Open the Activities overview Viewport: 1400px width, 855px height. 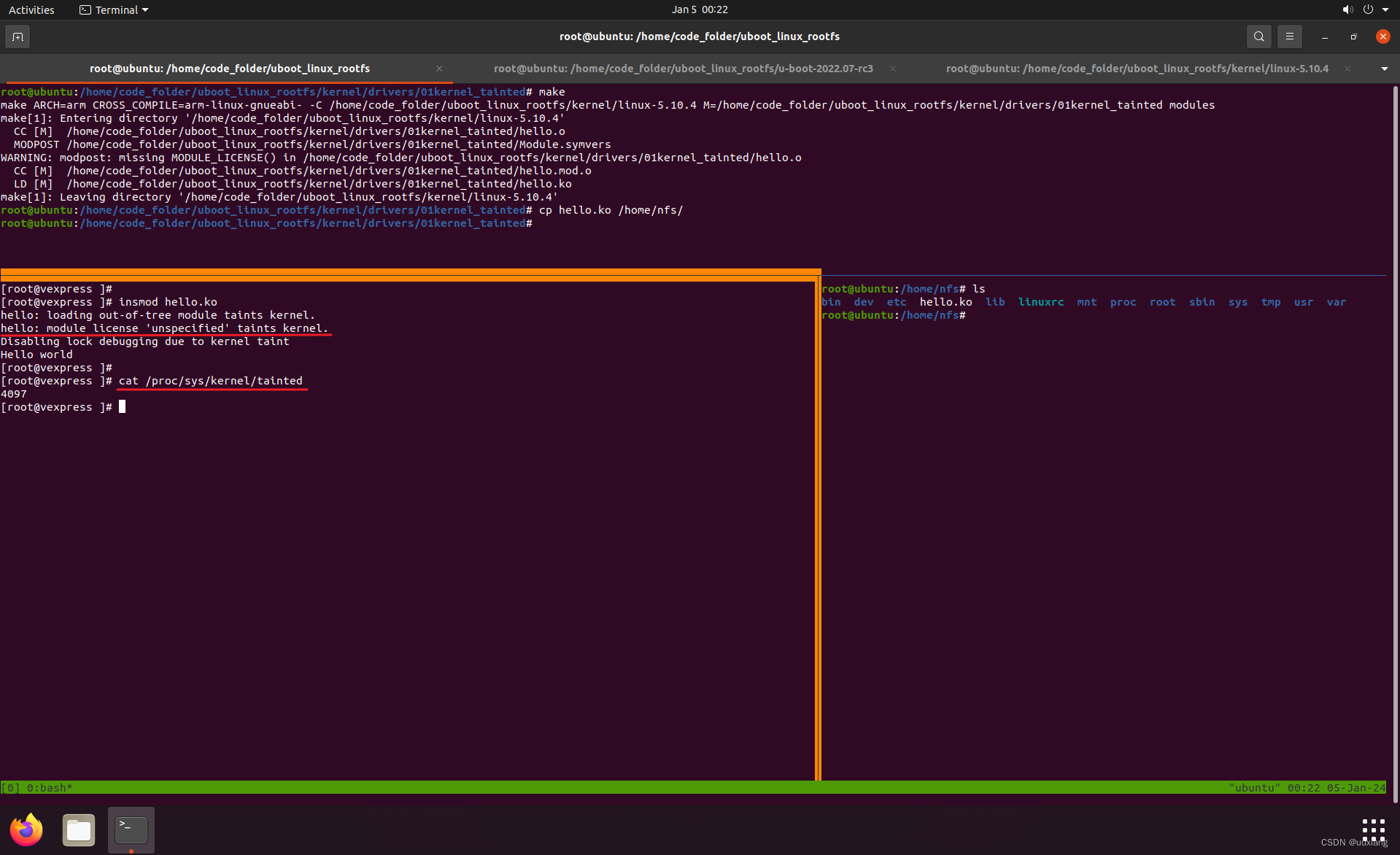[x=31, y=9]
